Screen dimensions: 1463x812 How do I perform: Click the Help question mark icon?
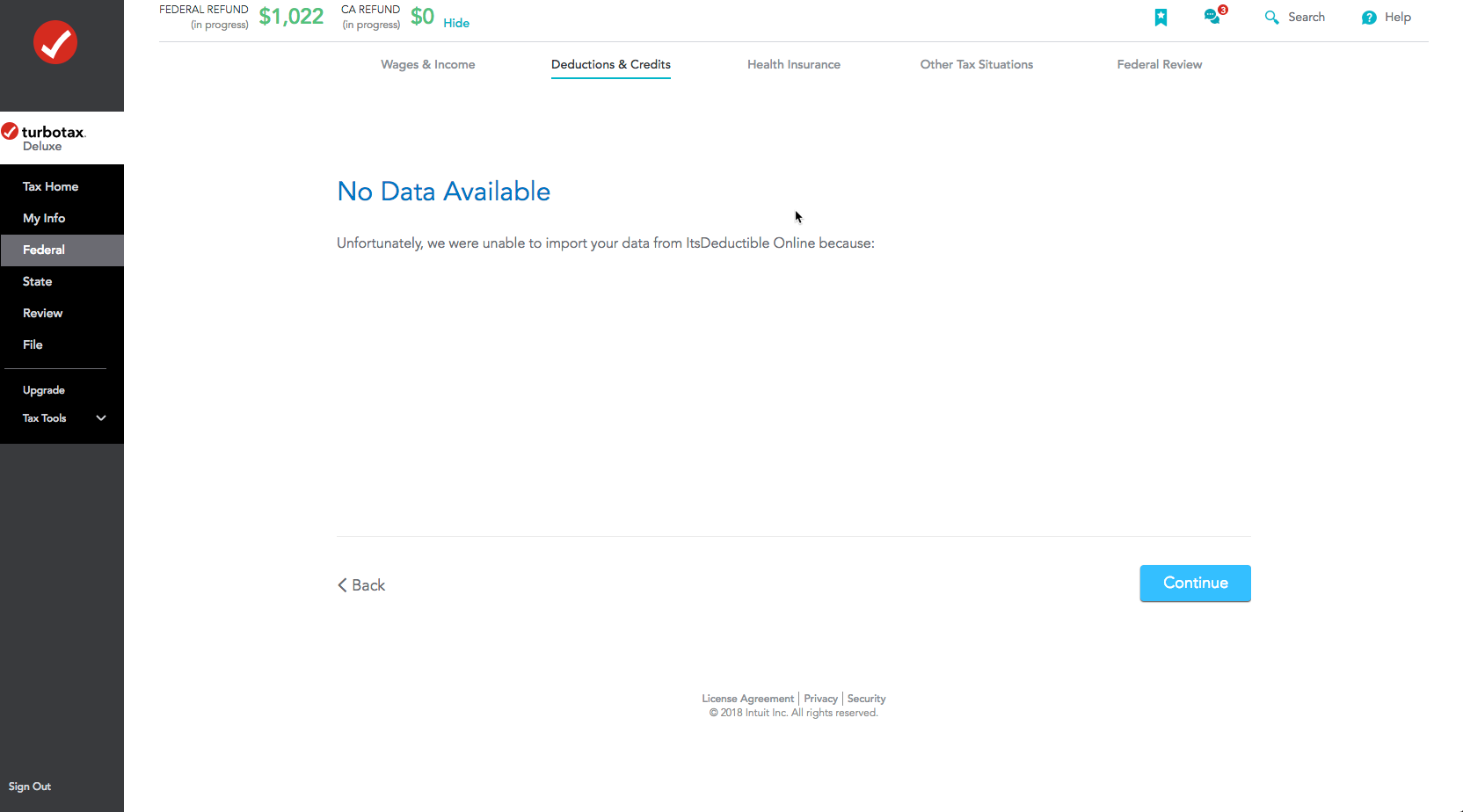pyautogui.click(x=1369, y=18)
